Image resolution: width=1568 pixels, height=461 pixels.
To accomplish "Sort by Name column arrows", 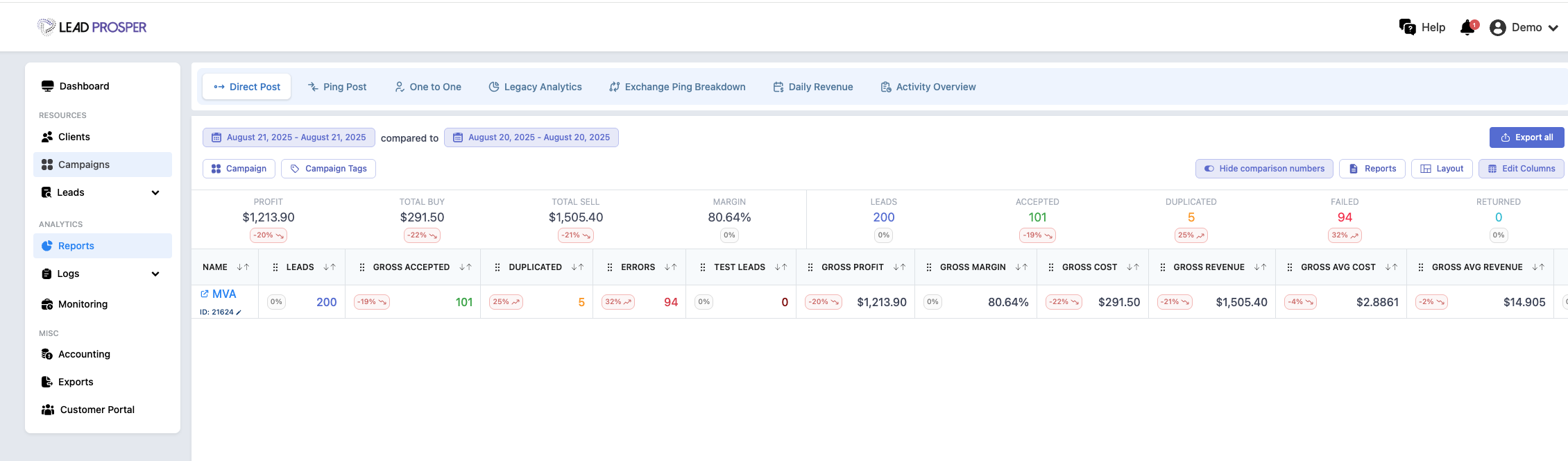I will click(x=243, y=267).
